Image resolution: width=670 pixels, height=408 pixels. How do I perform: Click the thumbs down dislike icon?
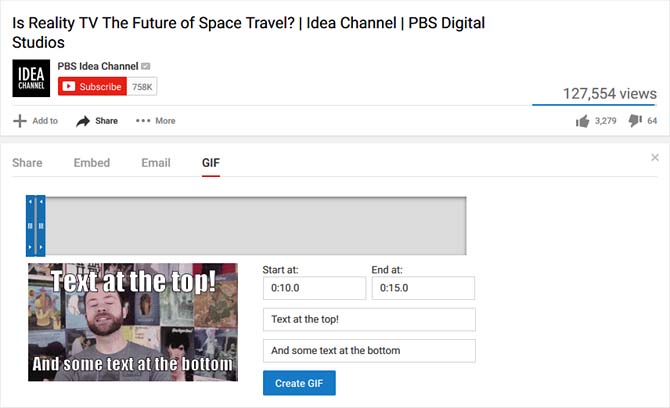[634, 121]
